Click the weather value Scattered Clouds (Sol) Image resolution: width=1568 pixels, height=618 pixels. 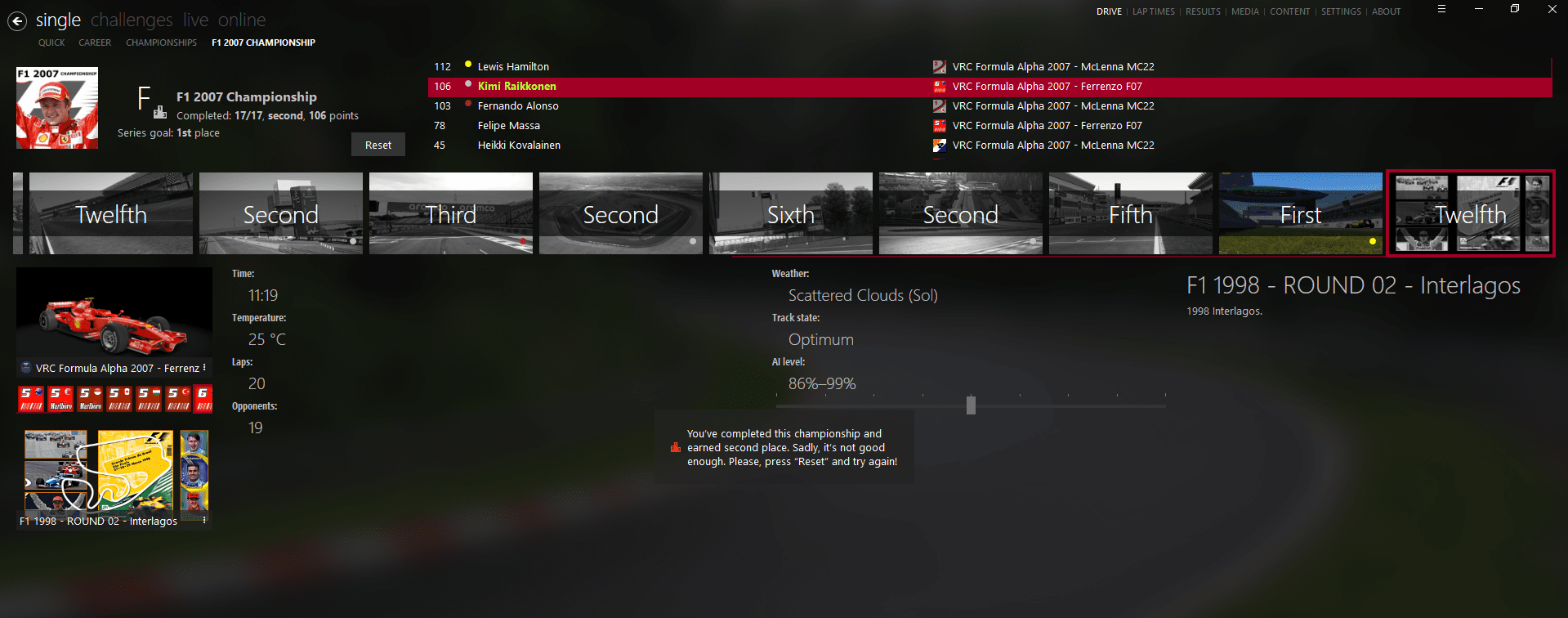click(863, 295)
